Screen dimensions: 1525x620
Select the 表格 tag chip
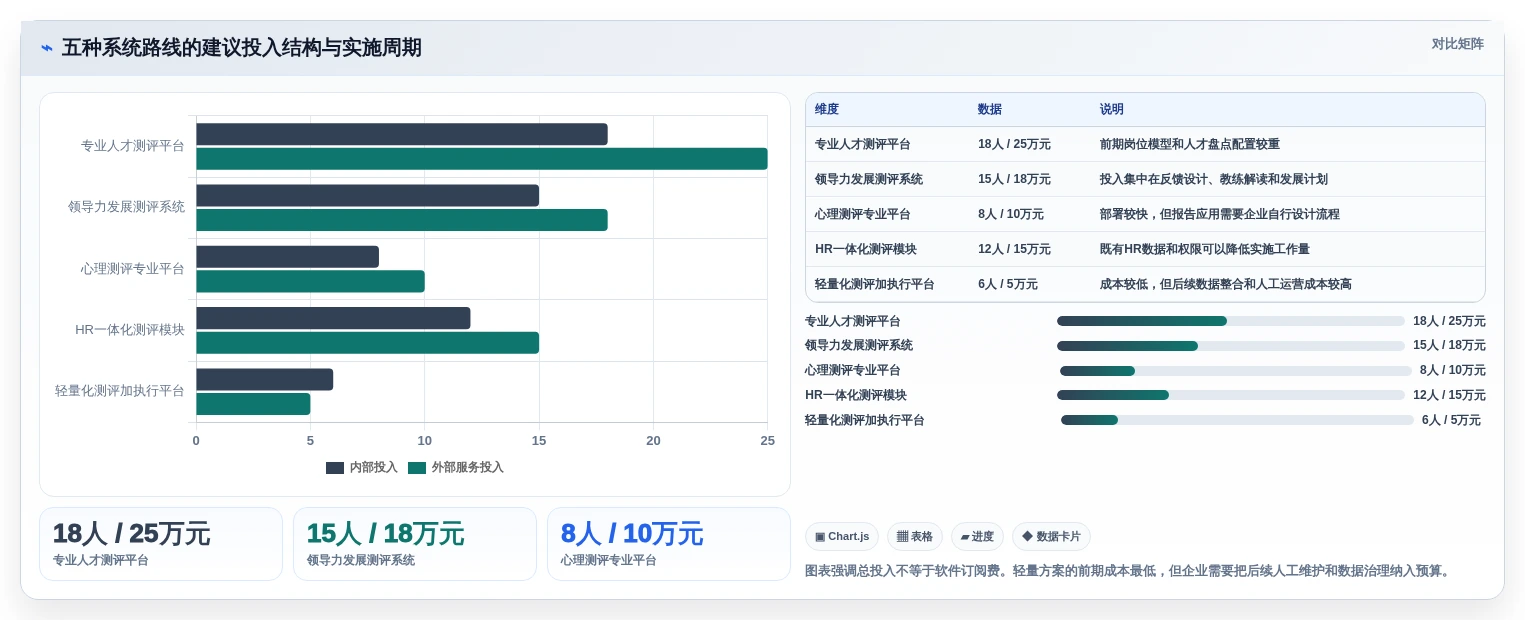pos(915,537)
